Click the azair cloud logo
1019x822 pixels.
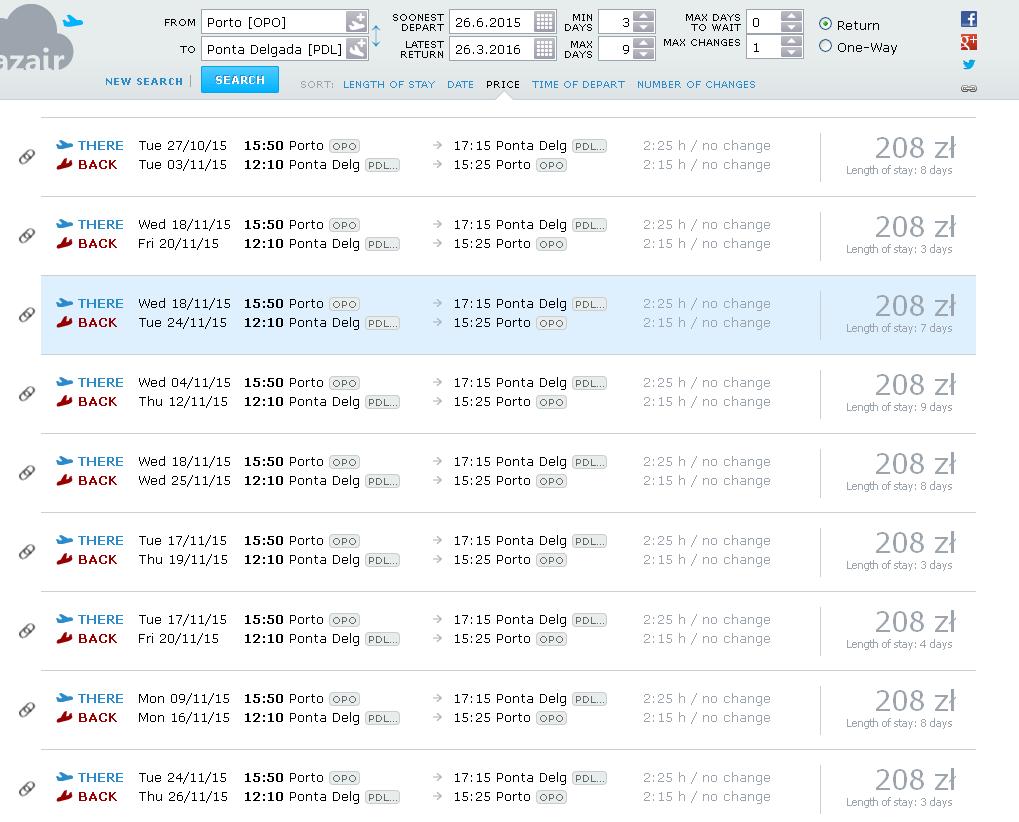click(x=36, y=39)
